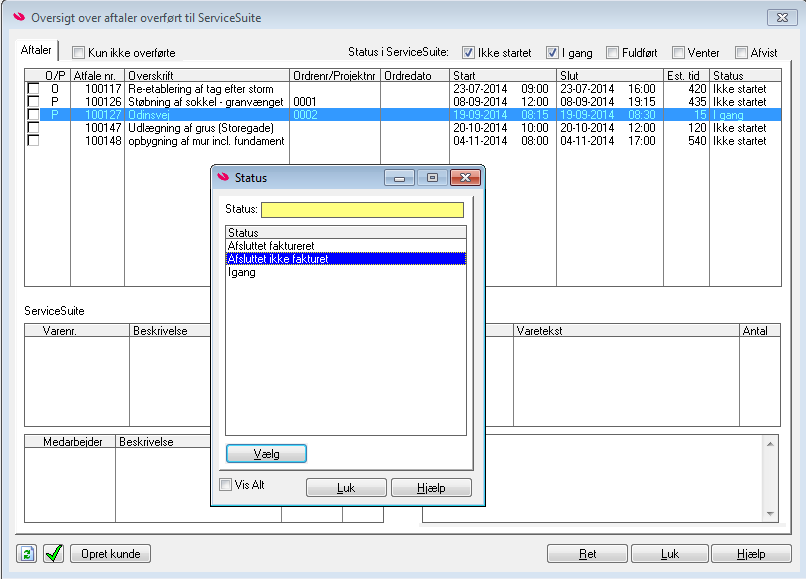
Task: Uncheck the Ikke startet status filter
Action: [468, 52]
